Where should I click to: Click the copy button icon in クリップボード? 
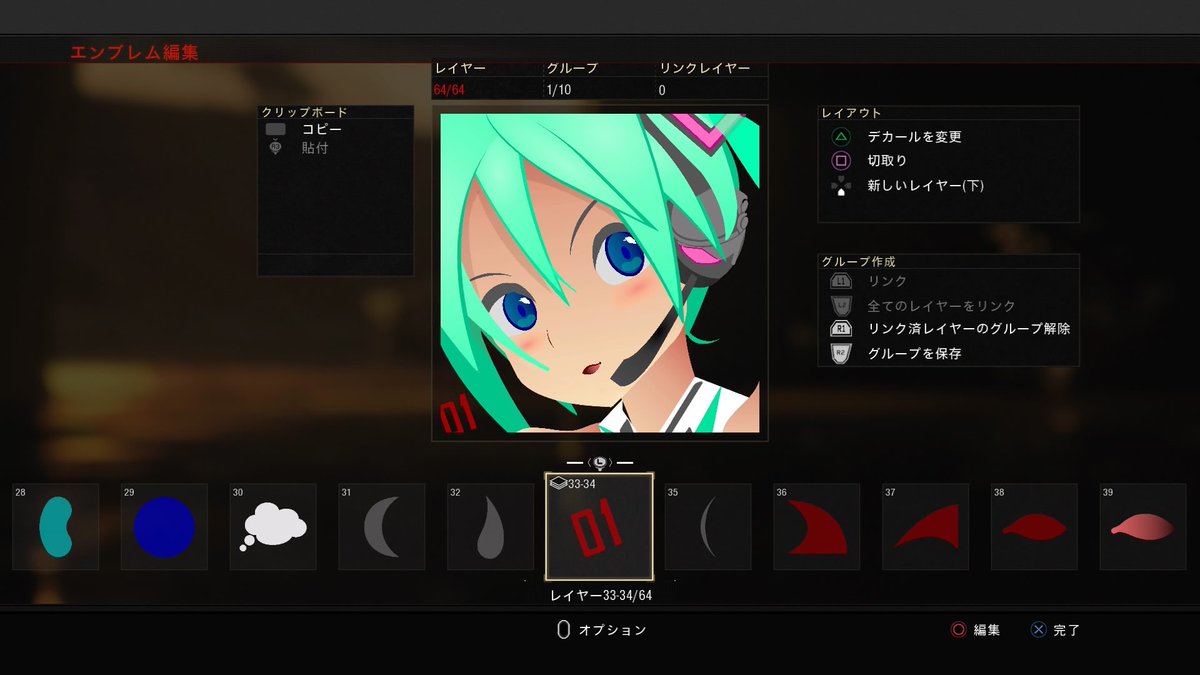276,129
